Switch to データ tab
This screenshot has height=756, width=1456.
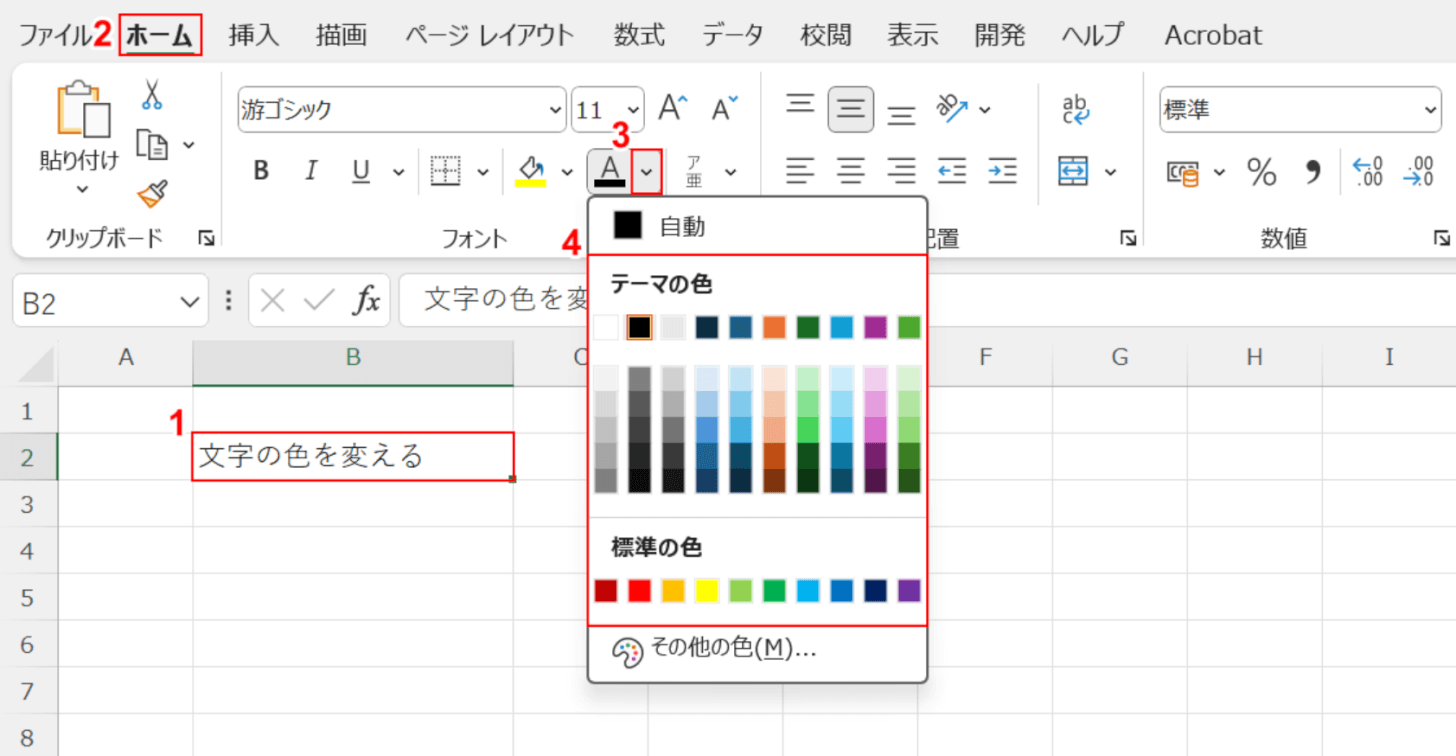pos(733,35)
